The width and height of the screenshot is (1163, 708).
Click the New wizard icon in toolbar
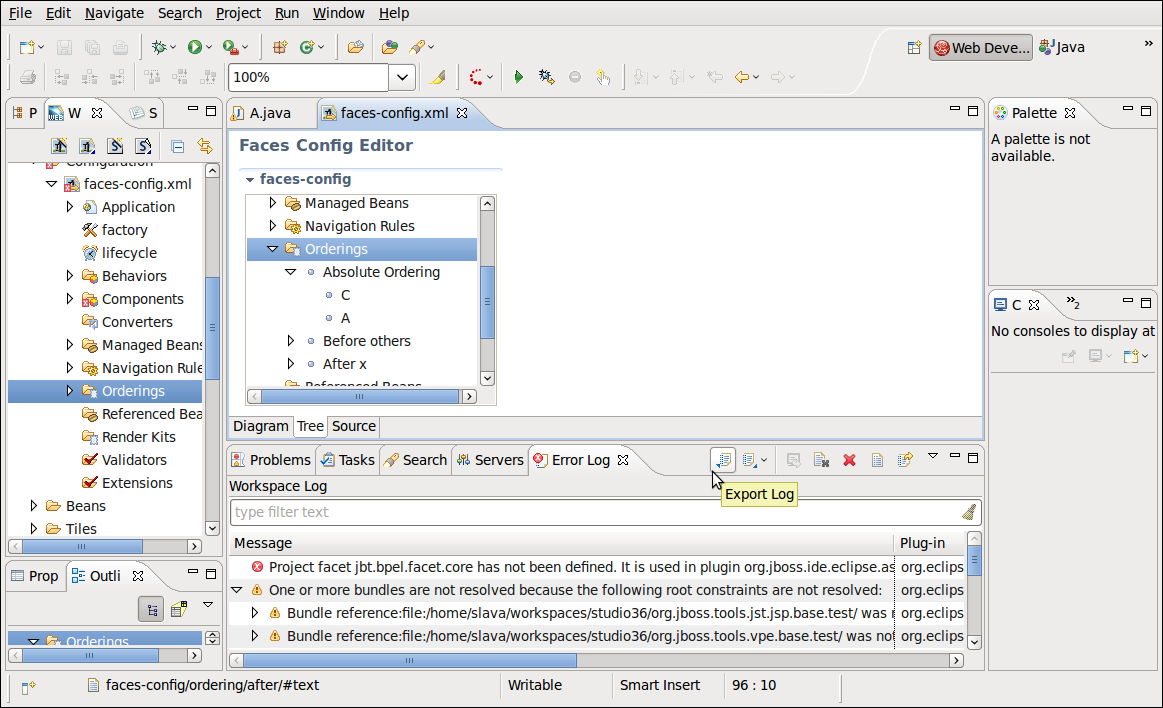27,47
